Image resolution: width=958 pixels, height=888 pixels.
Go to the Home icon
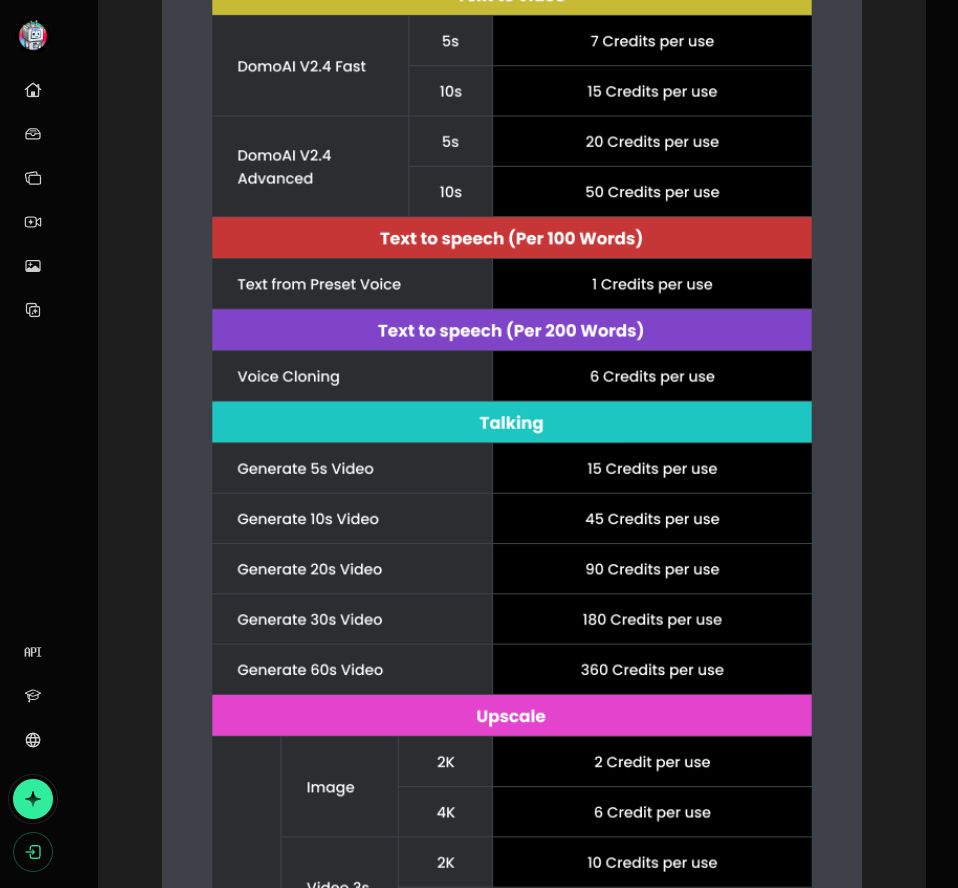click(x=33, y=90)
